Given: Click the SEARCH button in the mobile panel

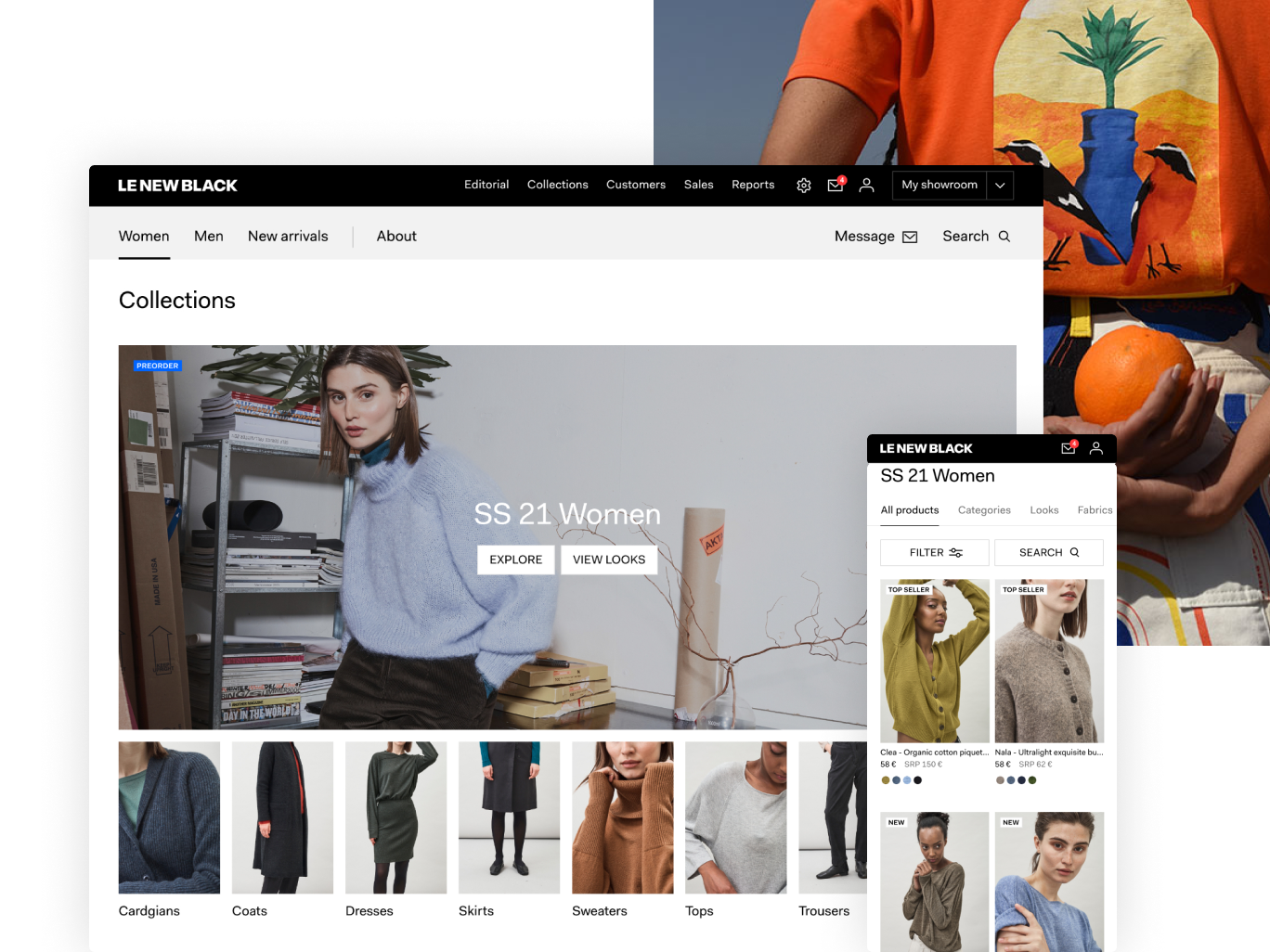Looking at the screenshot, I should (1049, 552).
